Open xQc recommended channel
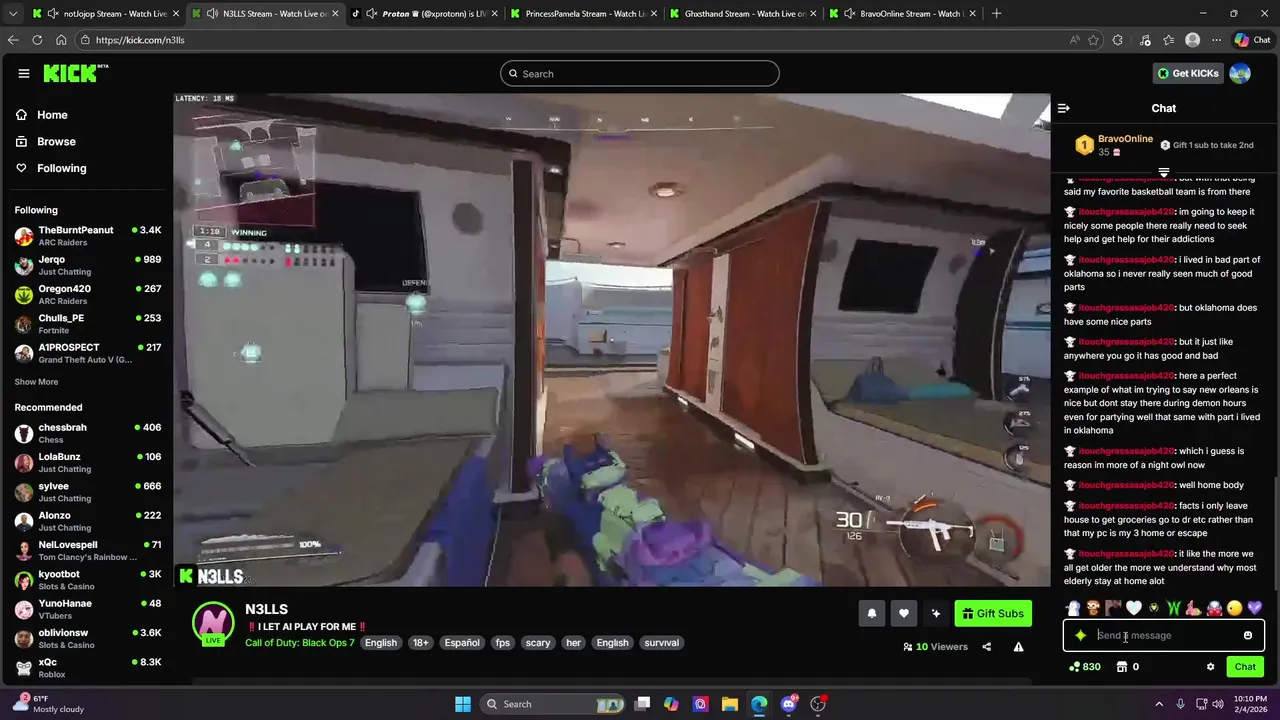1280x720 pixels. coord(88,668)
